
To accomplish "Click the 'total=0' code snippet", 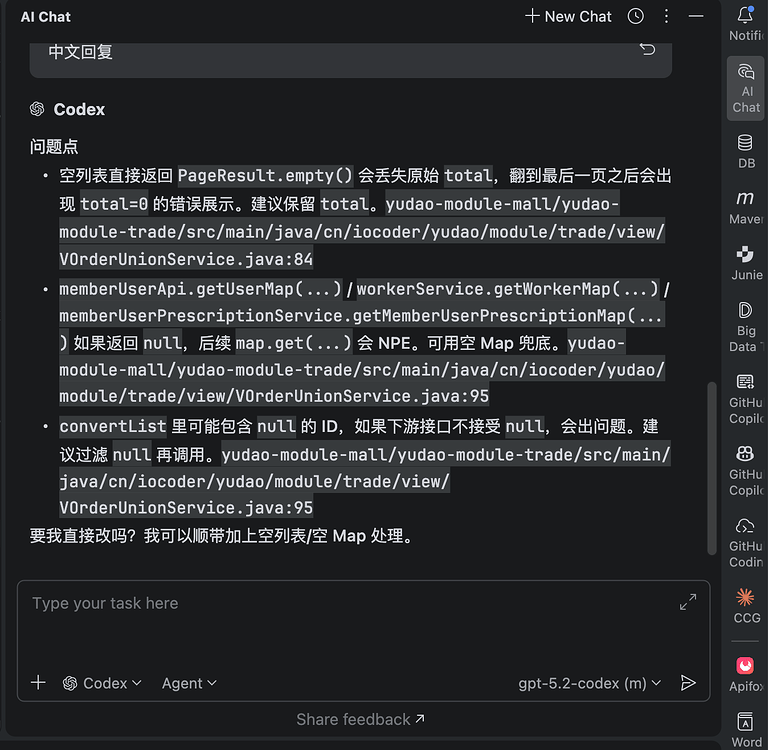I will click(x=114, y=204).
